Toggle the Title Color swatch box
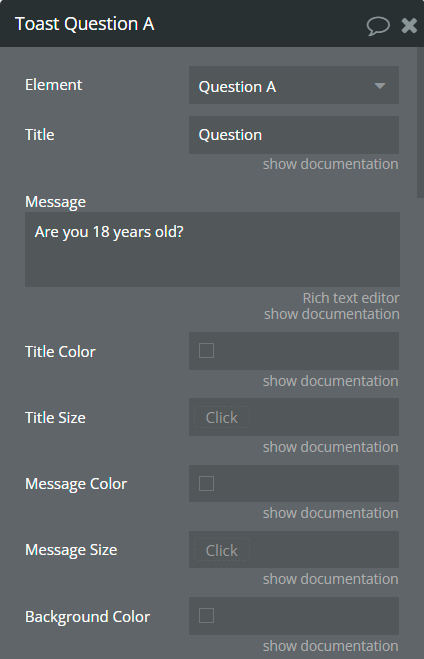Image resolution: width=424 pixels, height=659 pixels. (206, 351)
